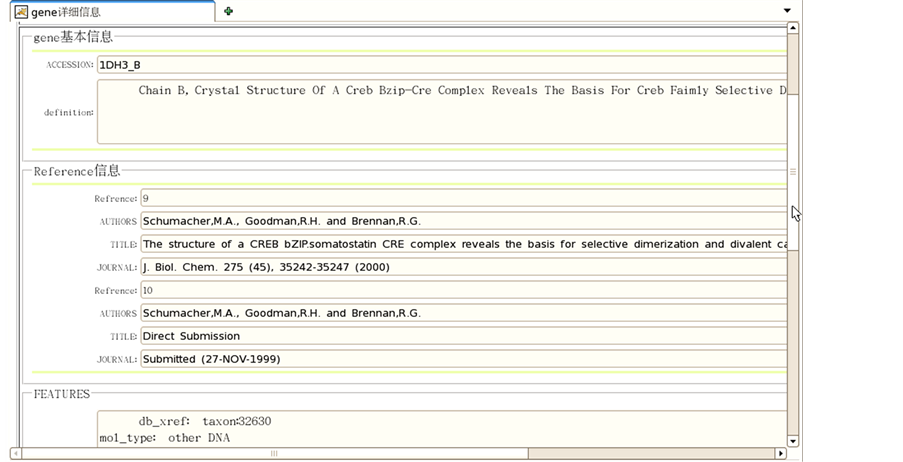Image resolution: width=903 pixels, height=462 pixels.
Task: Click the definition text area
Action: 440,112
